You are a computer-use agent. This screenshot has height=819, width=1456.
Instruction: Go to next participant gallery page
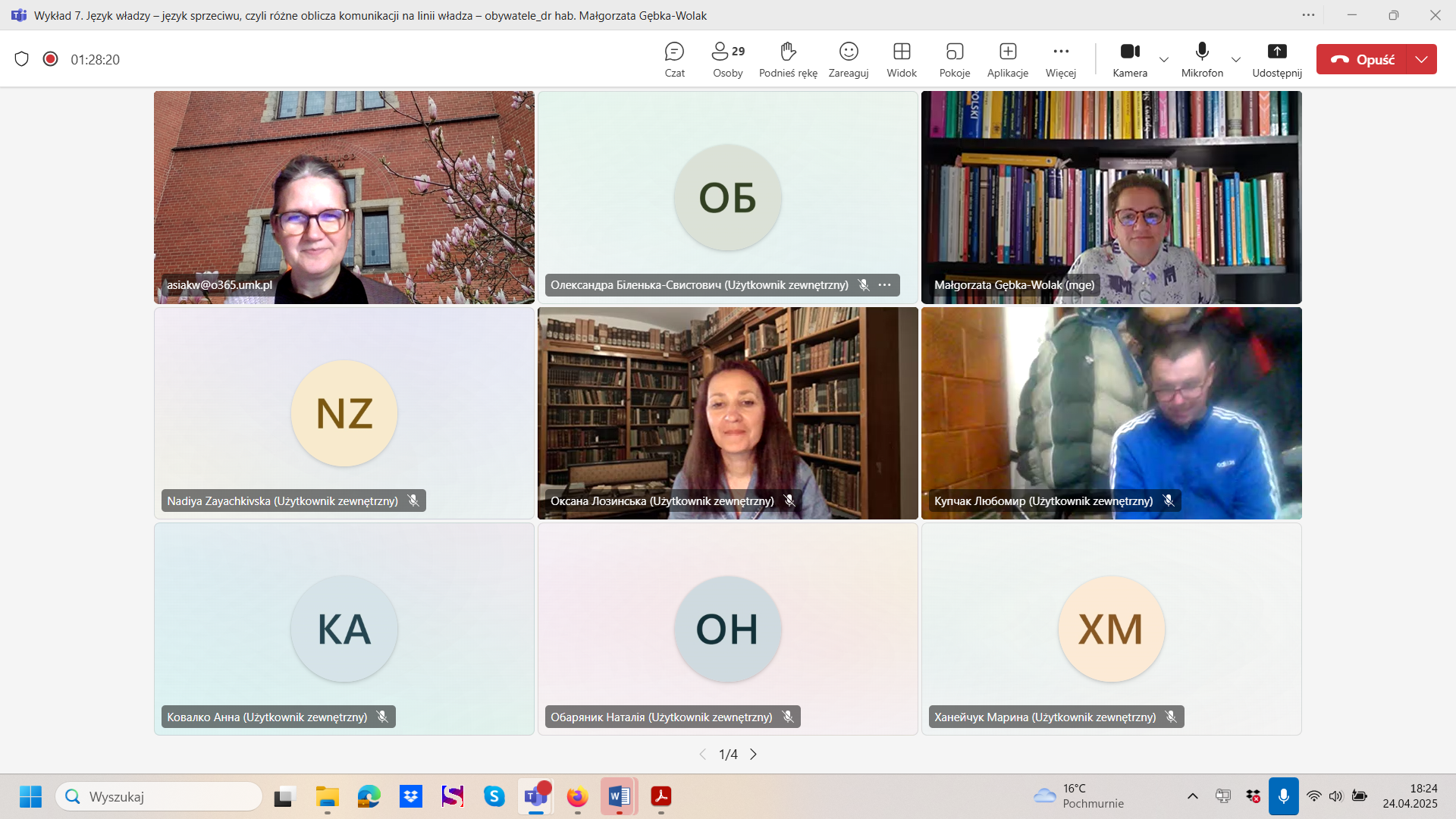(753, 754)
